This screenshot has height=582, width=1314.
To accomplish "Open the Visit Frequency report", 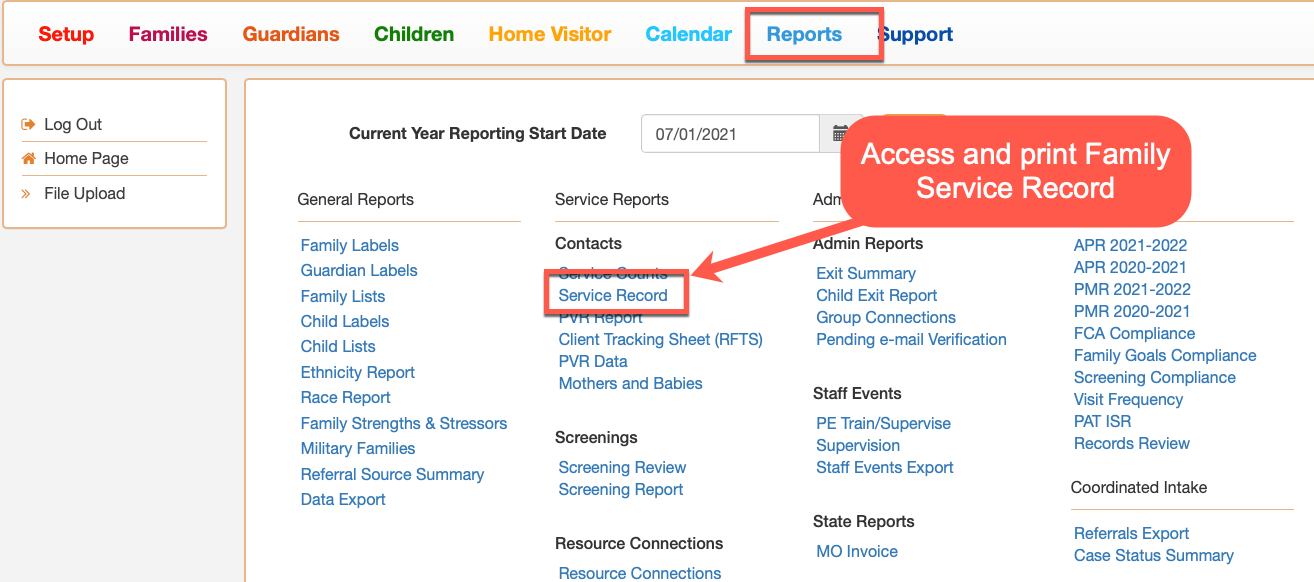I will [x=1128, y=399].
